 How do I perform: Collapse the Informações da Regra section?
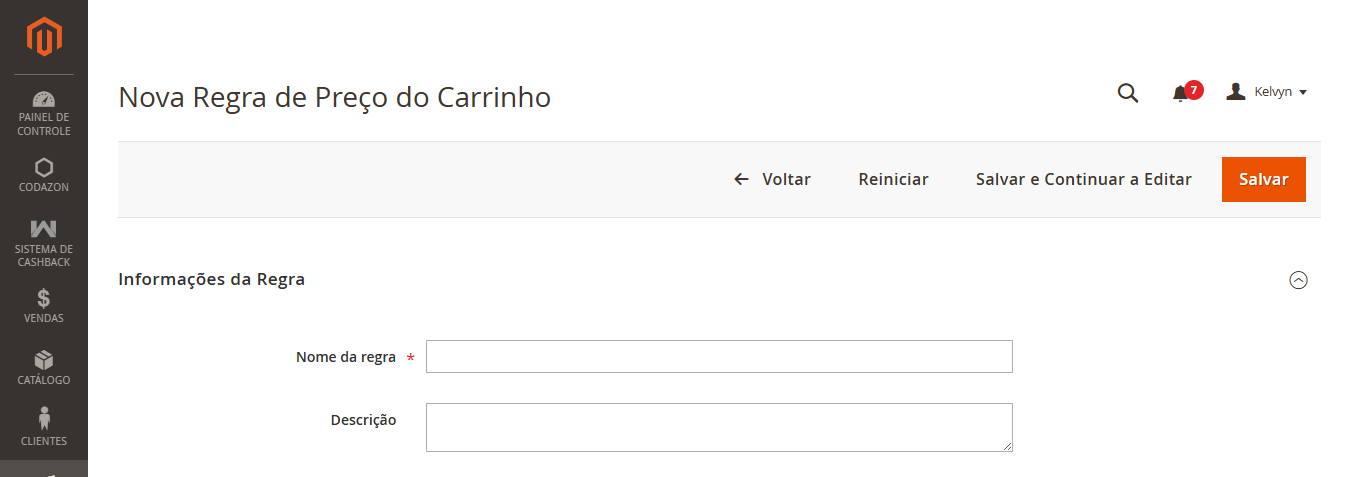click(1298, 280)
